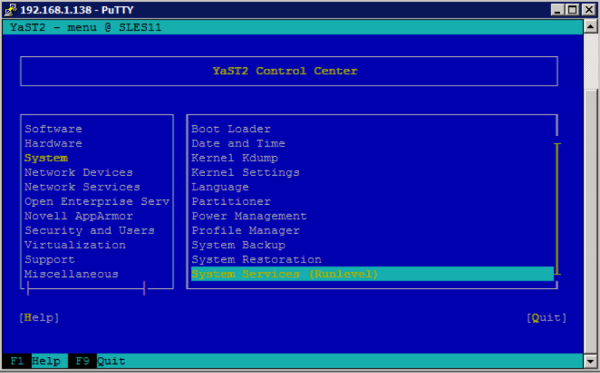Click the YaST2 - menu @ SLES11 title line

86,28
